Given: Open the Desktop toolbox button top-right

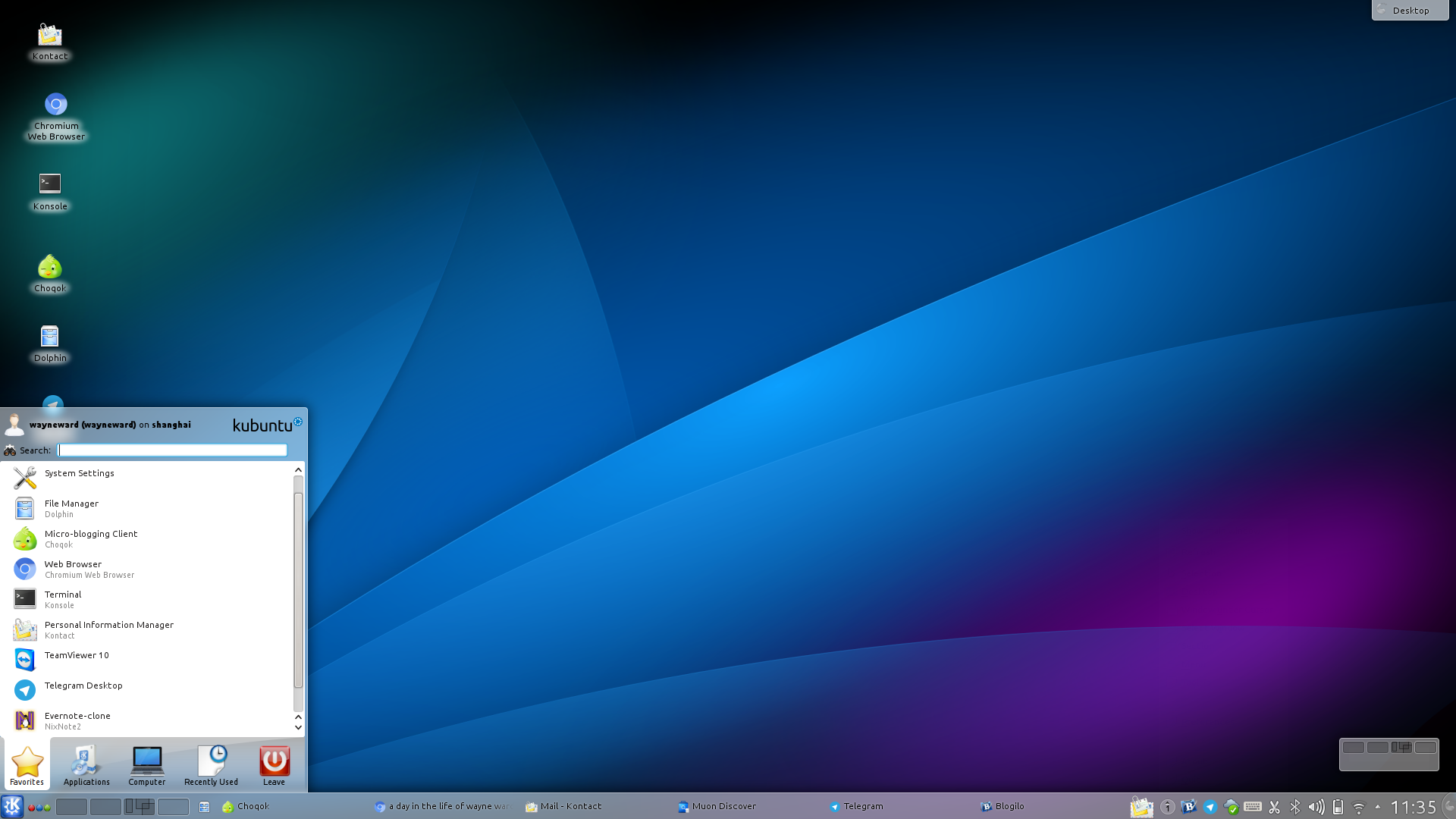Looking at the screenshot, I should pyautogui.click(x=1410, y=10).
